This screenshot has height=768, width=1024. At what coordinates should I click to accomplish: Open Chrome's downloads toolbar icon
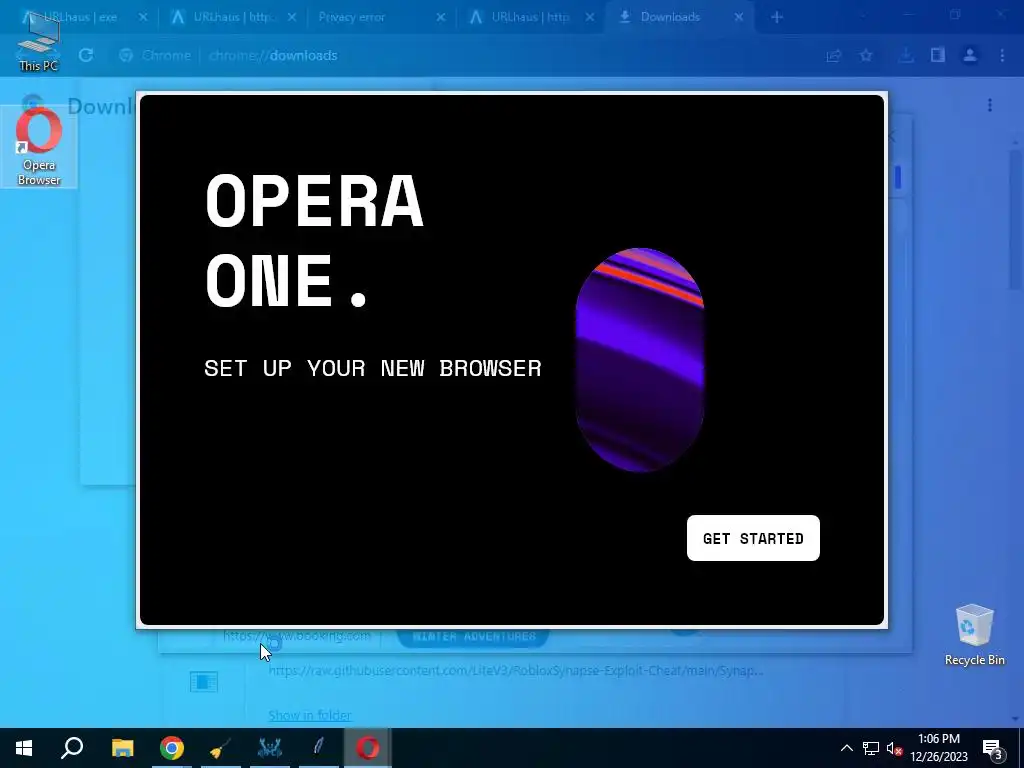[x=906, y=56]
